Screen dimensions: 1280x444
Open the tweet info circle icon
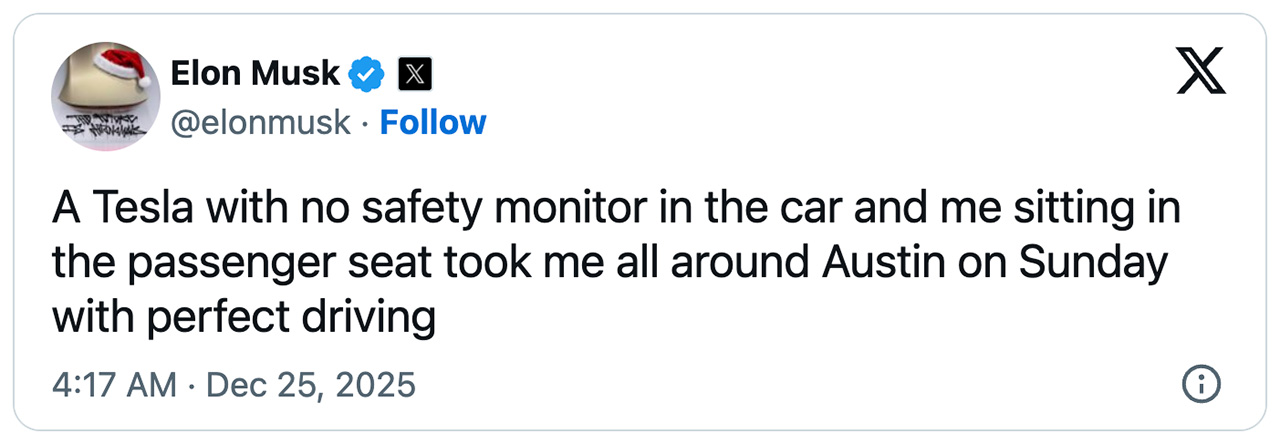click(x=1201, y=384)
